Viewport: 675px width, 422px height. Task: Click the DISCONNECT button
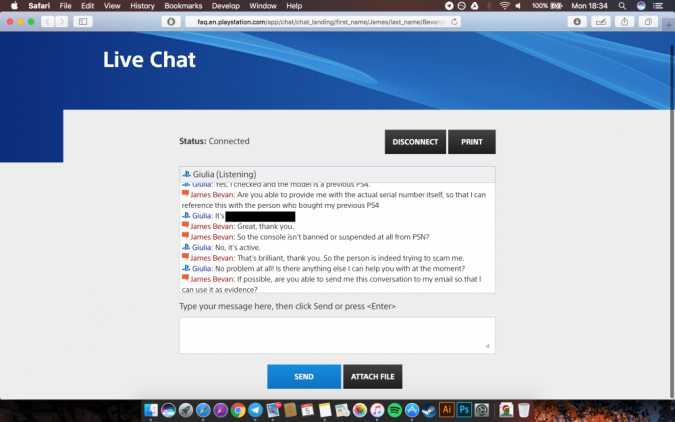tap(415, 142)
